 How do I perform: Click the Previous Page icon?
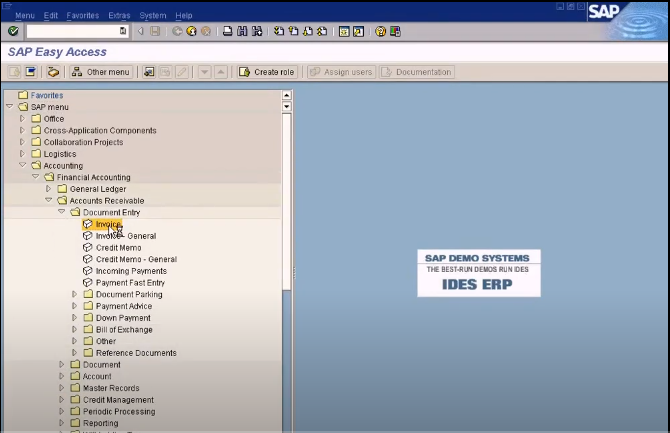293,31
